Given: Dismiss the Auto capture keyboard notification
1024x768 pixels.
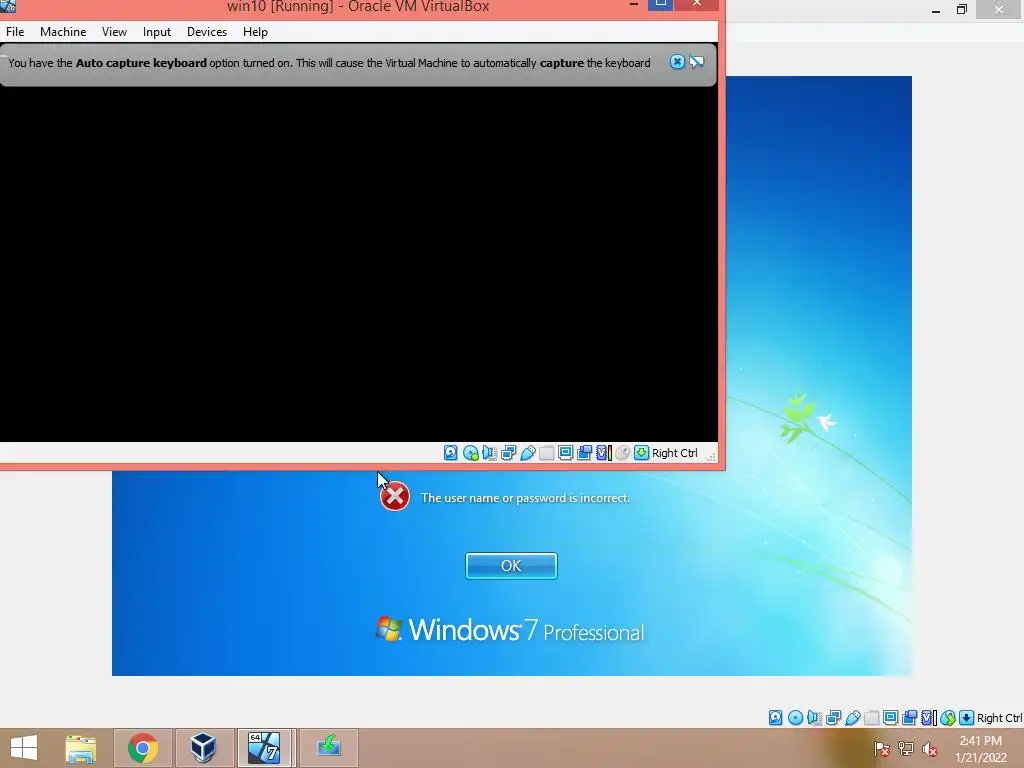Looking at the screenshot, I should click(677, 62).
